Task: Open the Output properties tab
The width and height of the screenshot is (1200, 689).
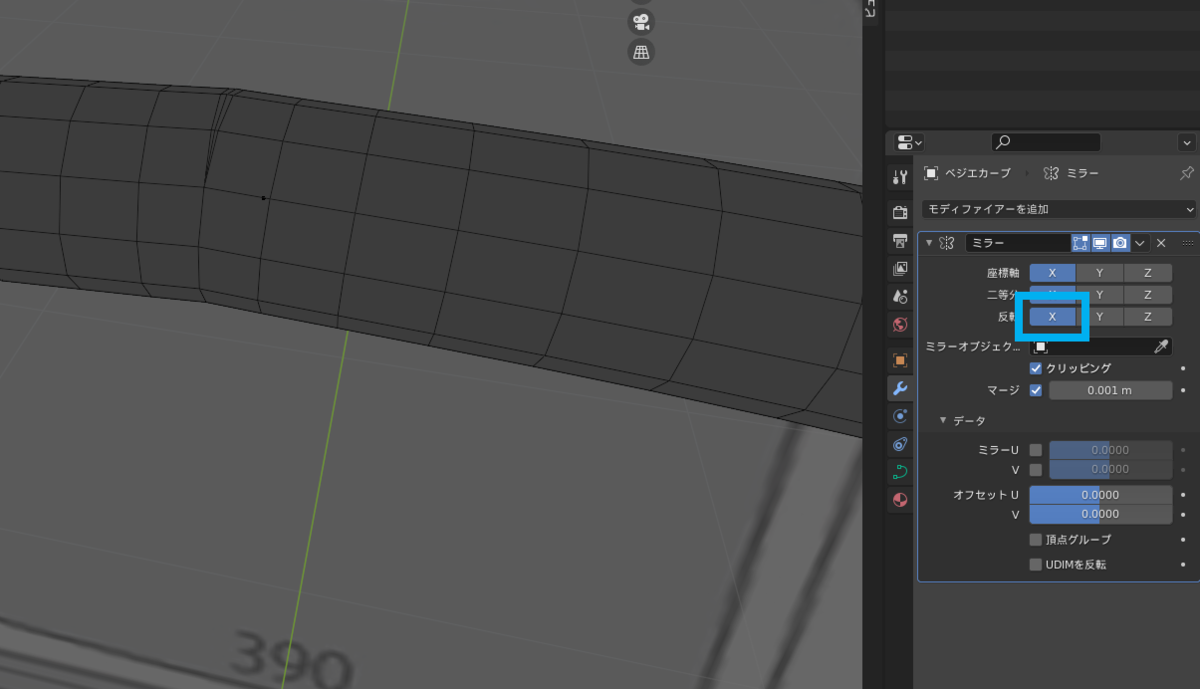Action: pyautogui.click(x=900, y=240)
